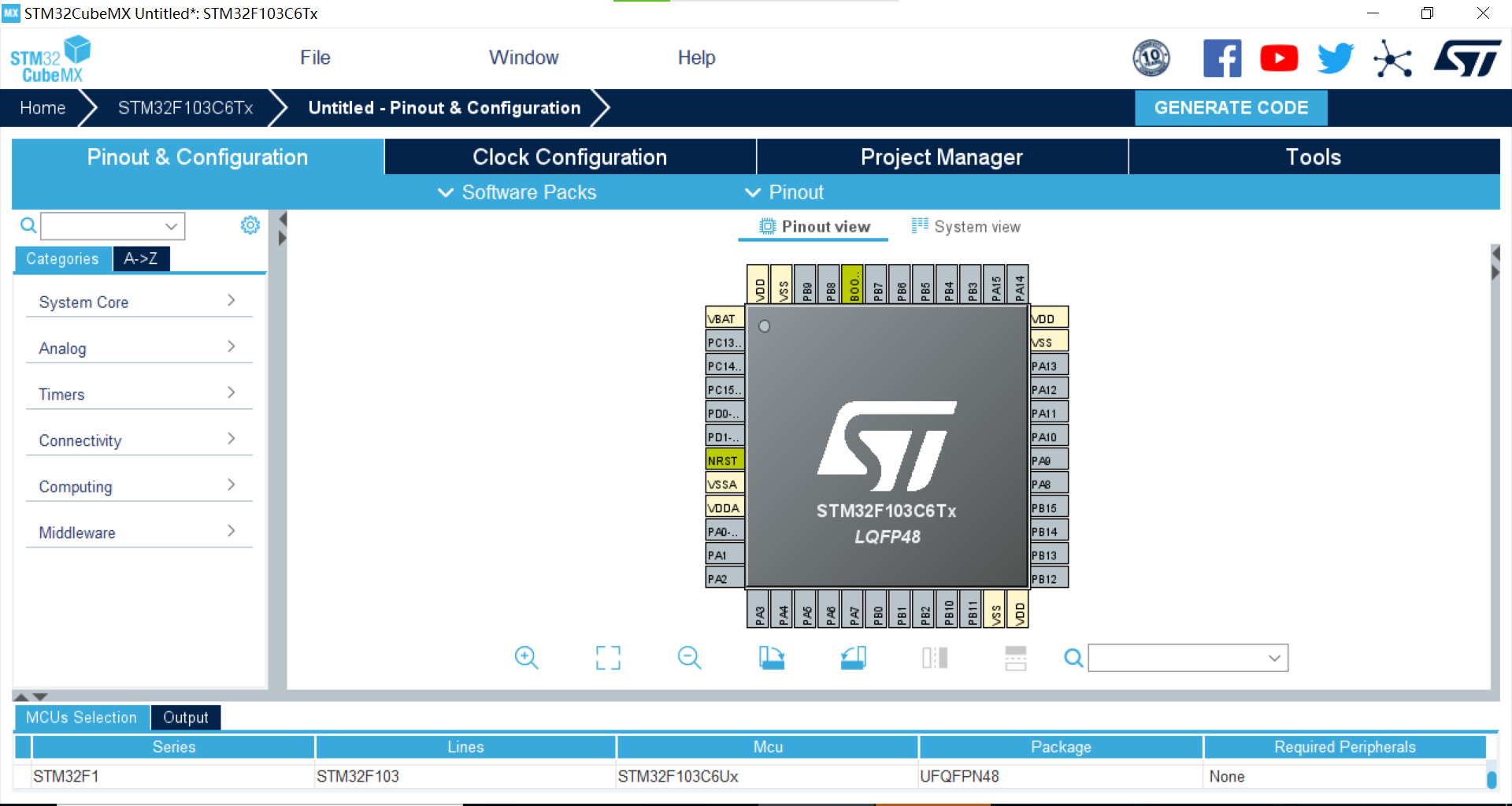
Task: Expand Computing category
Action: pos(139,486)
